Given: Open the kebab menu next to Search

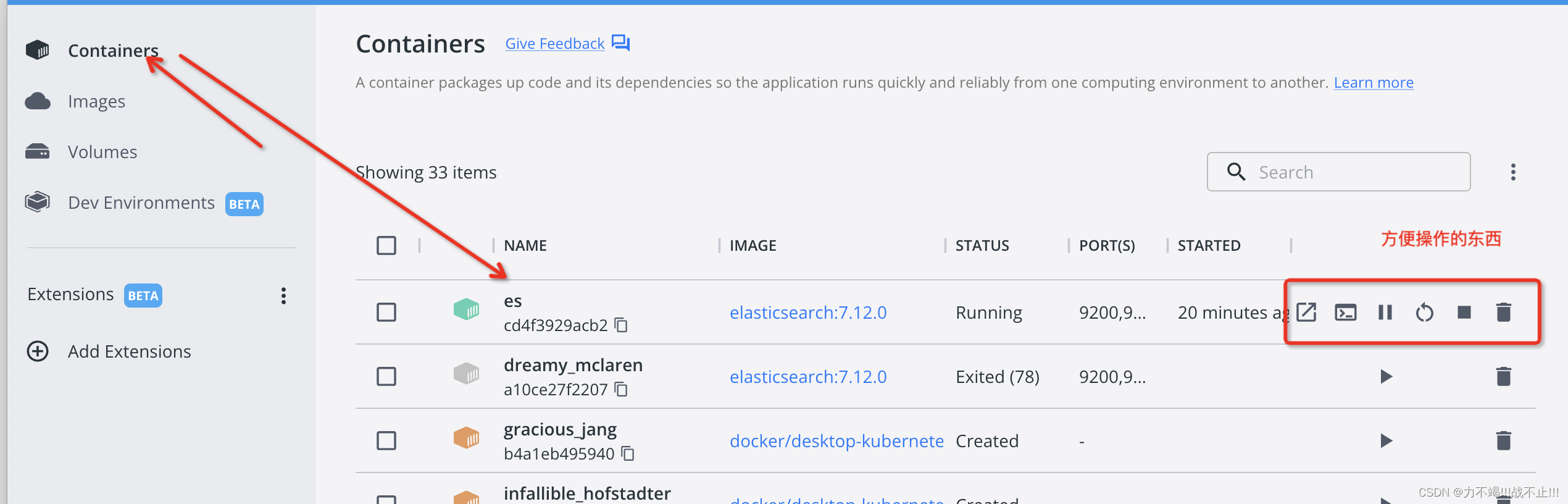Looking at the screenshot, I should click(1513, 172).
